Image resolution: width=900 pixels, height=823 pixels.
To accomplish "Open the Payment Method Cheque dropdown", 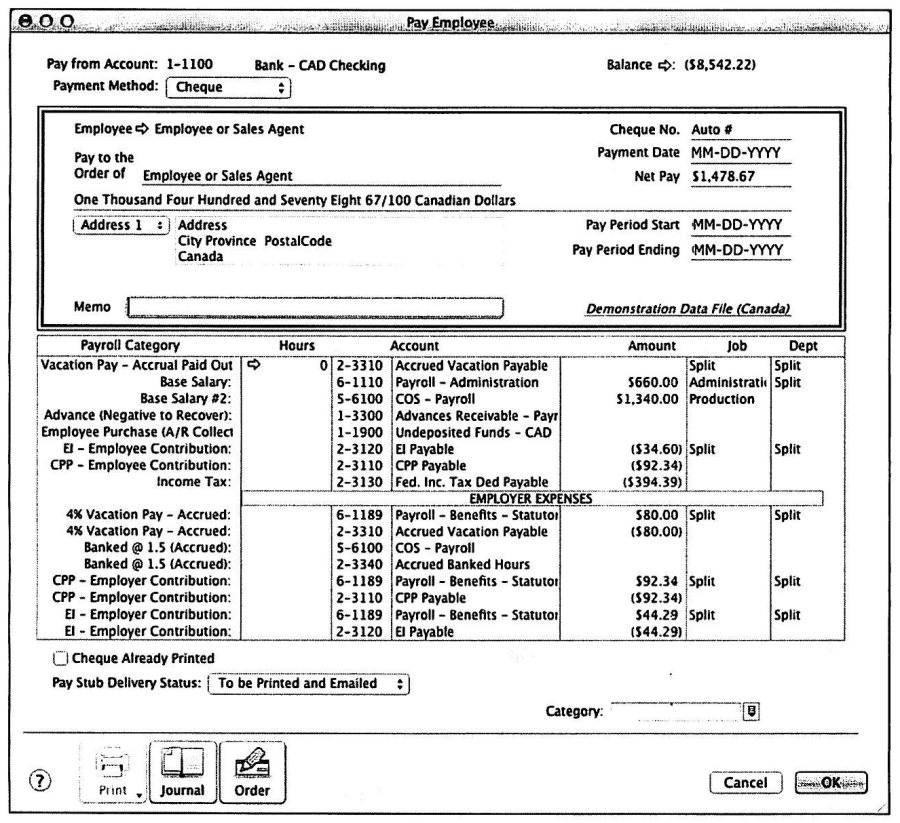I will (228, 88).
